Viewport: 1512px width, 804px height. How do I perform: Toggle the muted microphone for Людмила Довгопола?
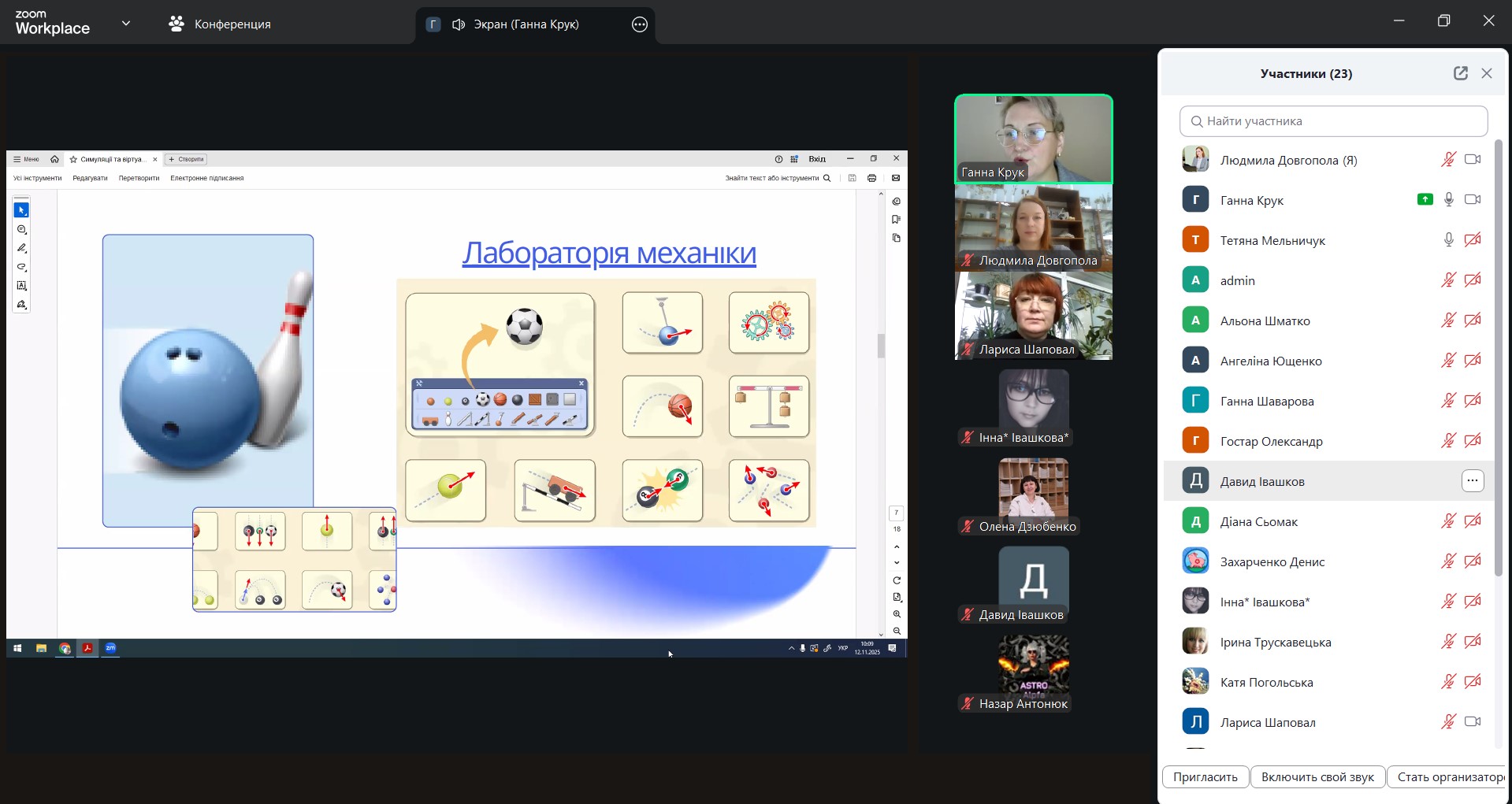[x=1448, y=160]
